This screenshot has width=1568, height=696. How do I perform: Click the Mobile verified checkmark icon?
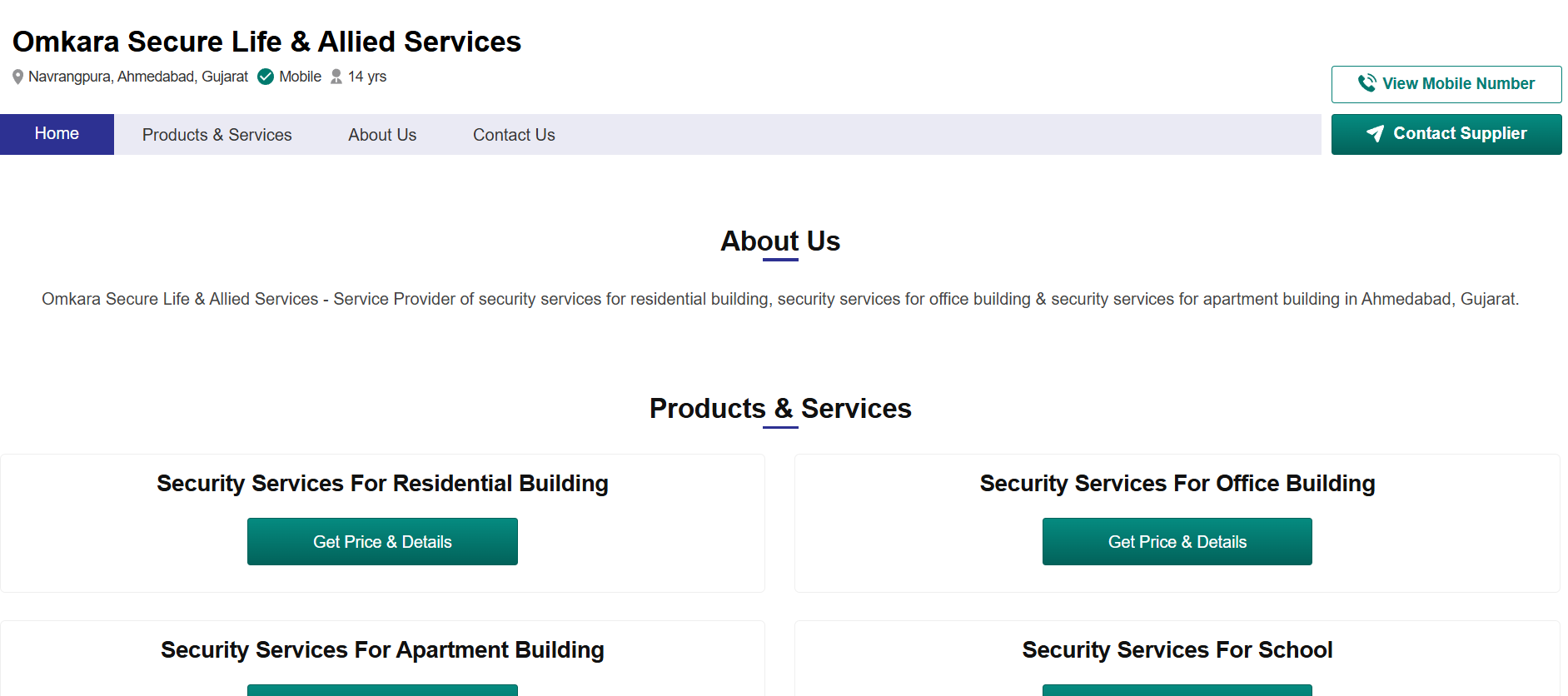[265, 77]
